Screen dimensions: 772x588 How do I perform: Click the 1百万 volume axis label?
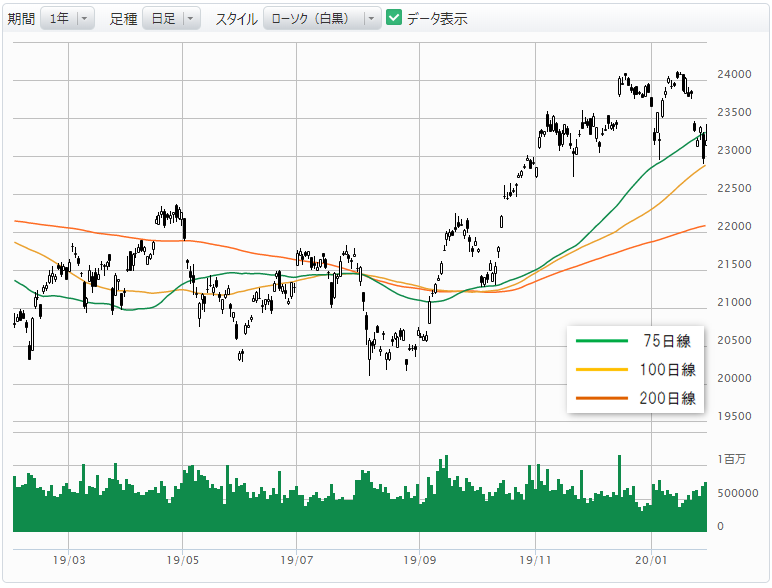click(x=731, y=459)
